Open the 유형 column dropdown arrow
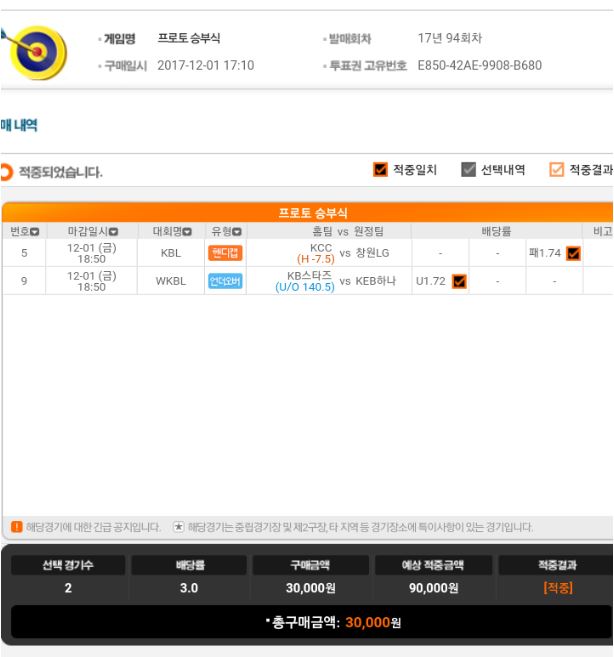 (237, 232)
